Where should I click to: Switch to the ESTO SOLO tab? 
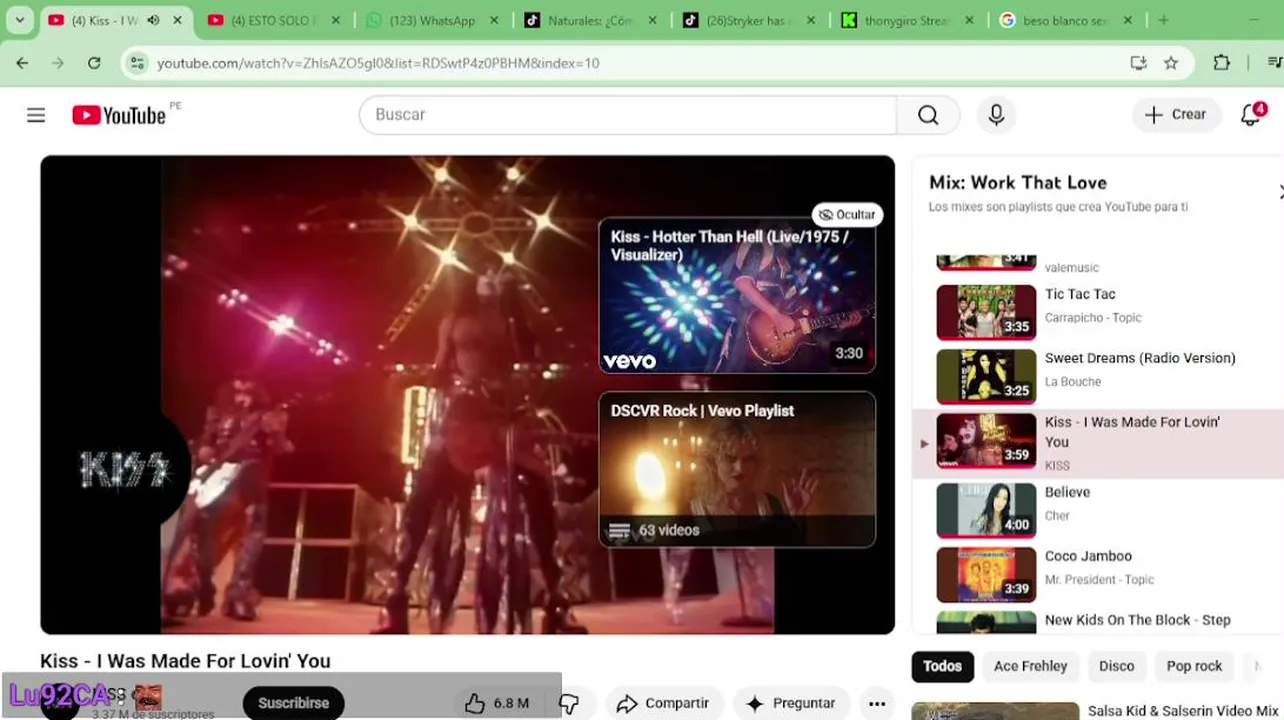274,20
